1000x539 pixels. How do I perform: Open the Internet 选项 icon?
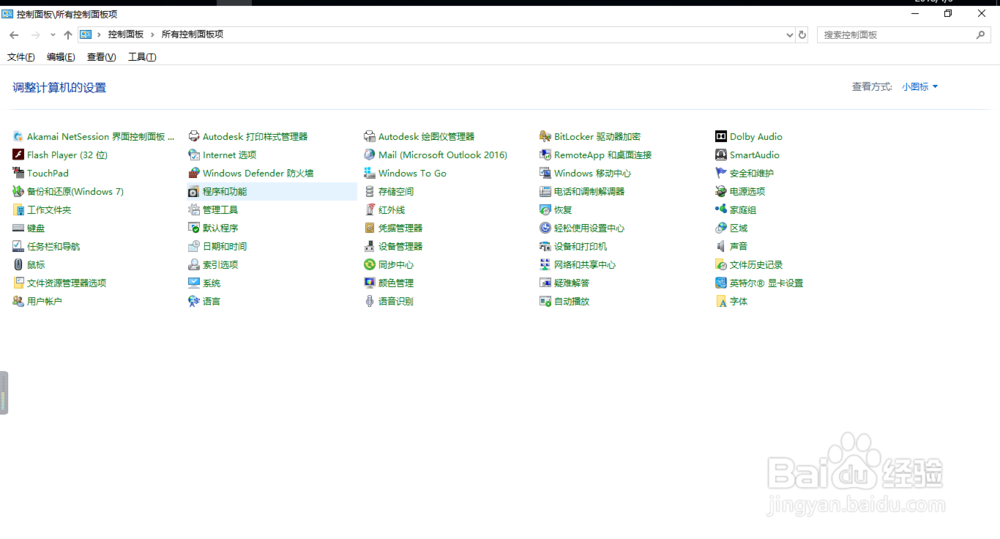tap(194, 155)
